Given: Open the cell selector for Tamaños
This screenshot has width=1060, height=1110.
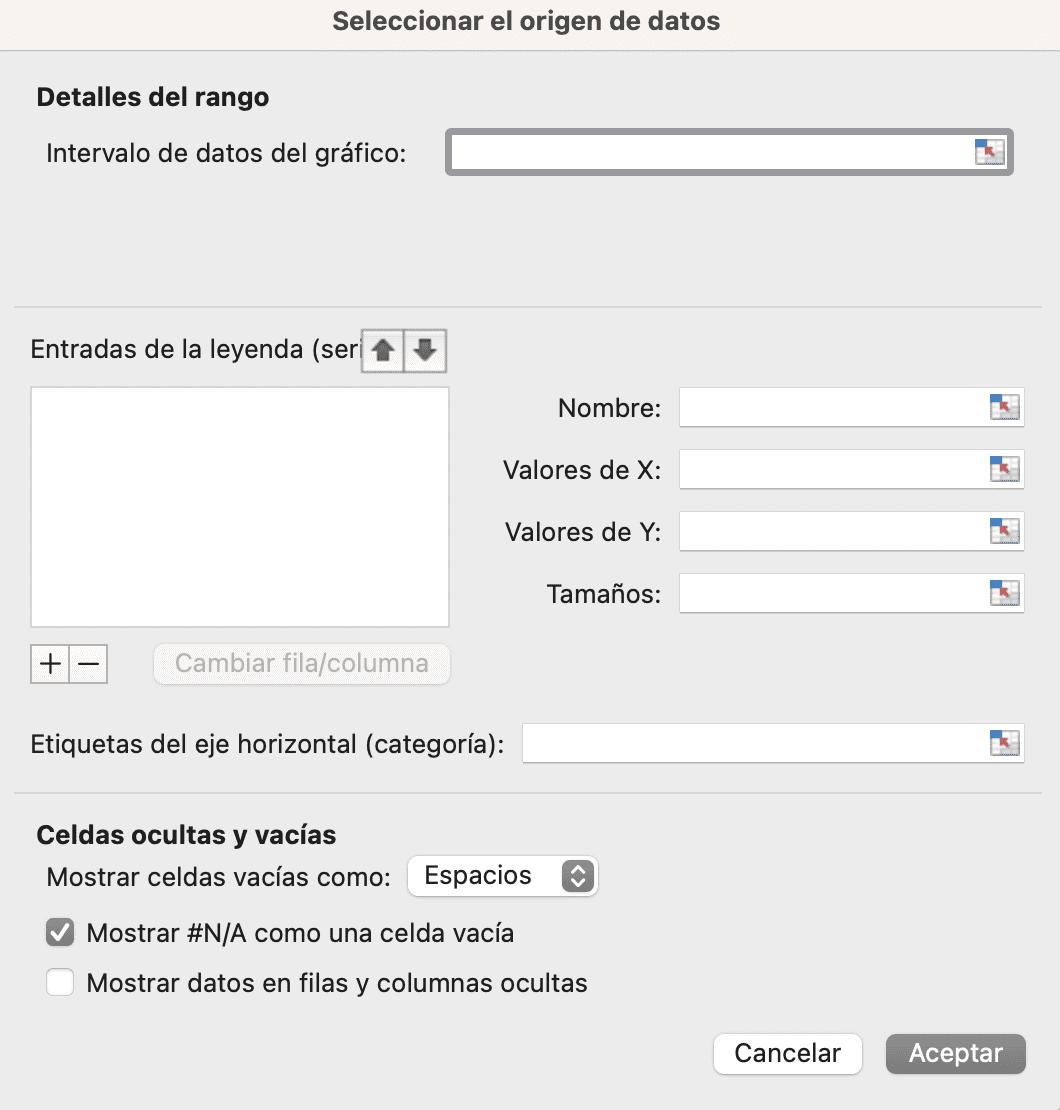Looking at the screenshot, I should (1003, 592).
